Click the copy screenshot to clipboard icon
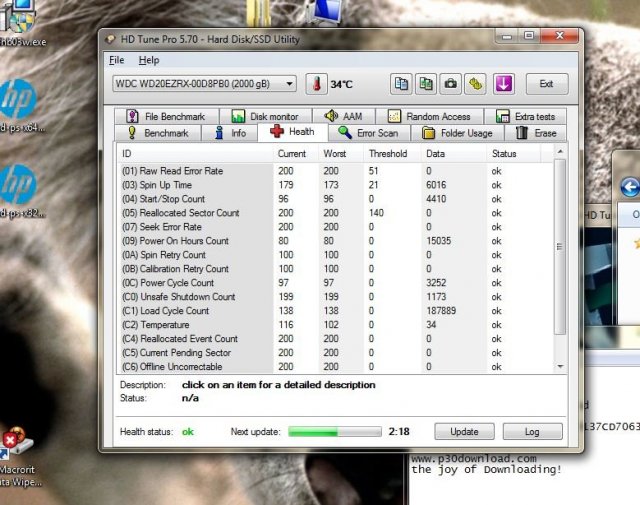 tap(426, 84)
